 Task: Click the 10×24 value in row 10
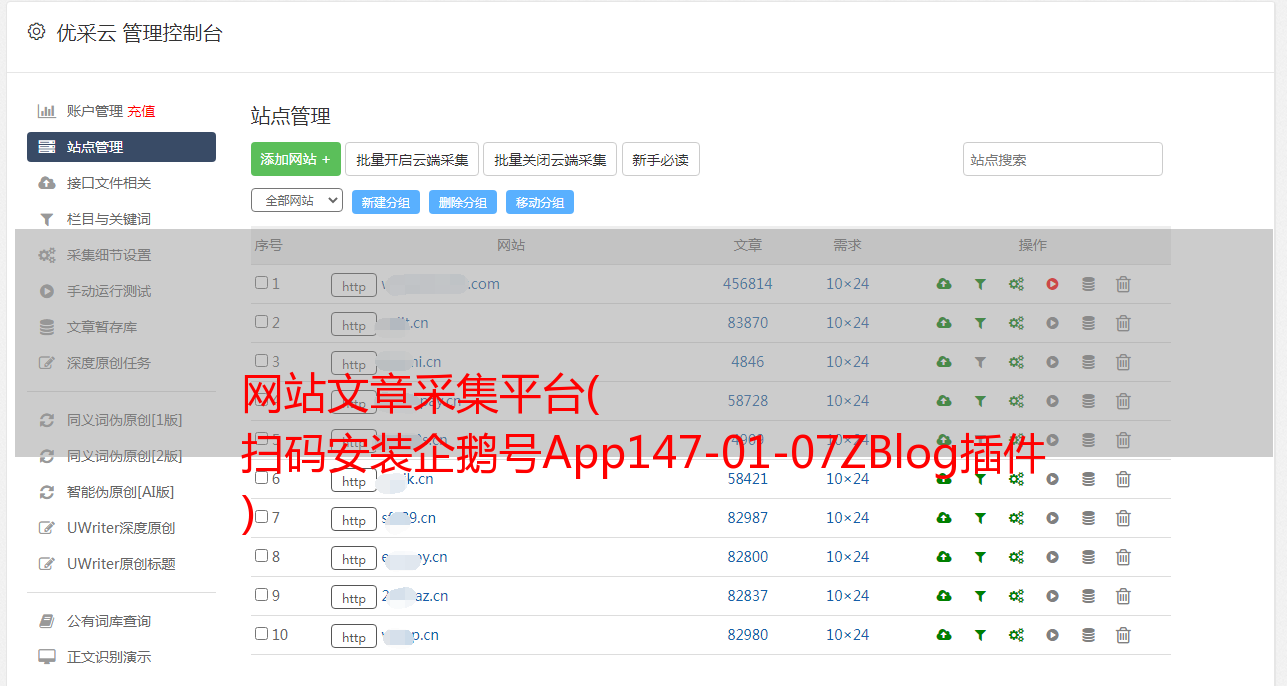click(848, 635)
